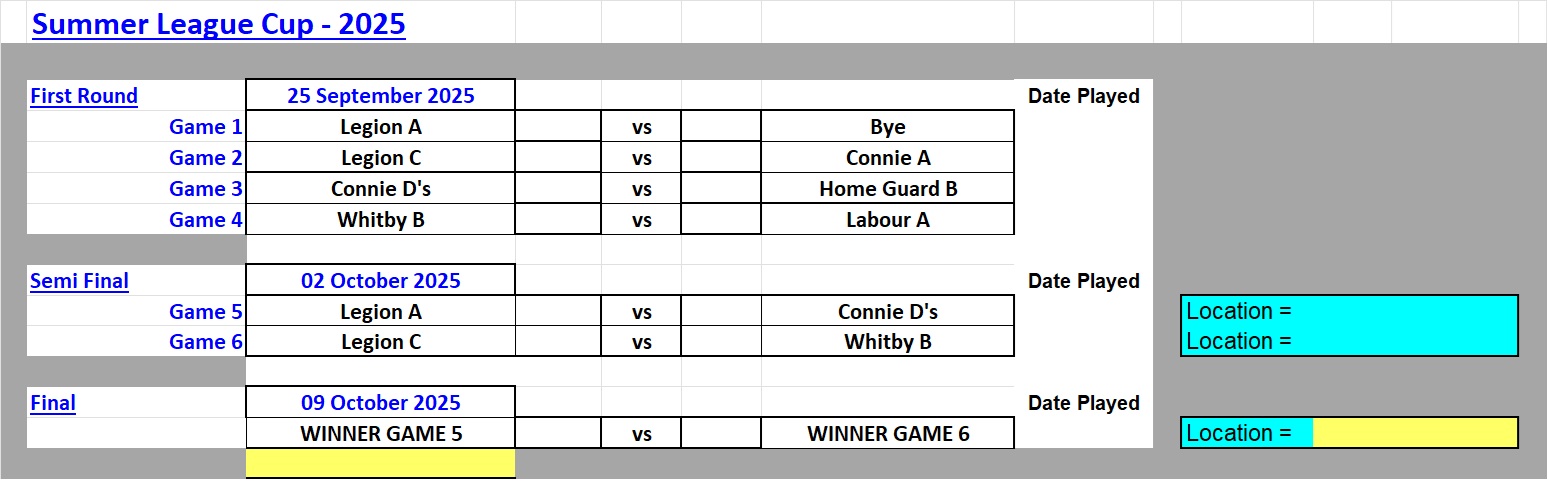Select the WINNER GAME 6 cell
The image size is (1548, 494).
pyautogui.click(x=887, y=434)
